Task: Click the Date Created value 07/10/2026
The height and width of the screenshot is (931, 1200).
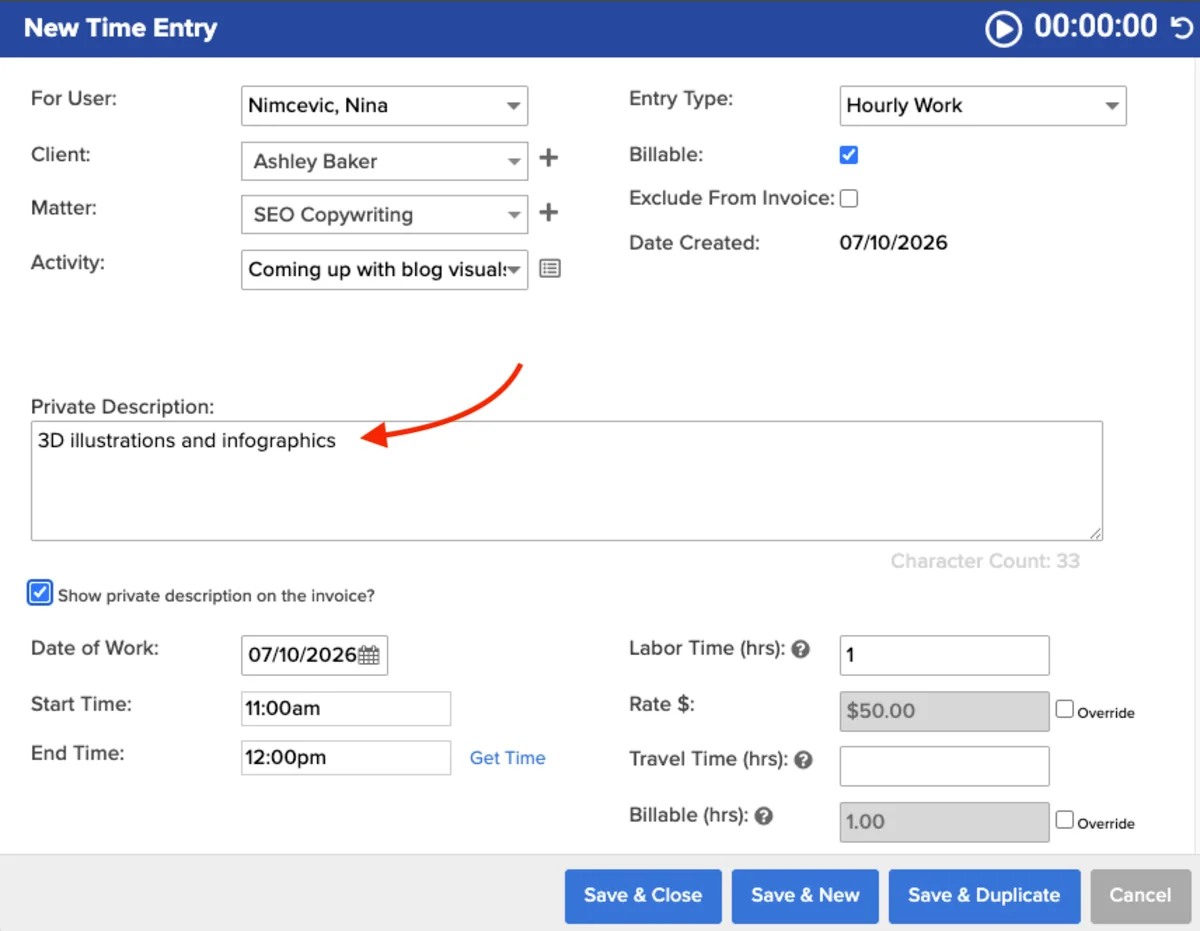Action: pos(894,243)
